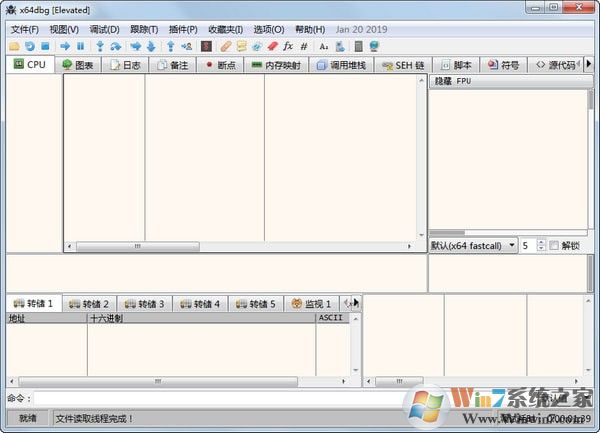Switch to the 断点 tab
Image resolution: width=600 pixels, height=433 pixels.
tap(221, 65)
